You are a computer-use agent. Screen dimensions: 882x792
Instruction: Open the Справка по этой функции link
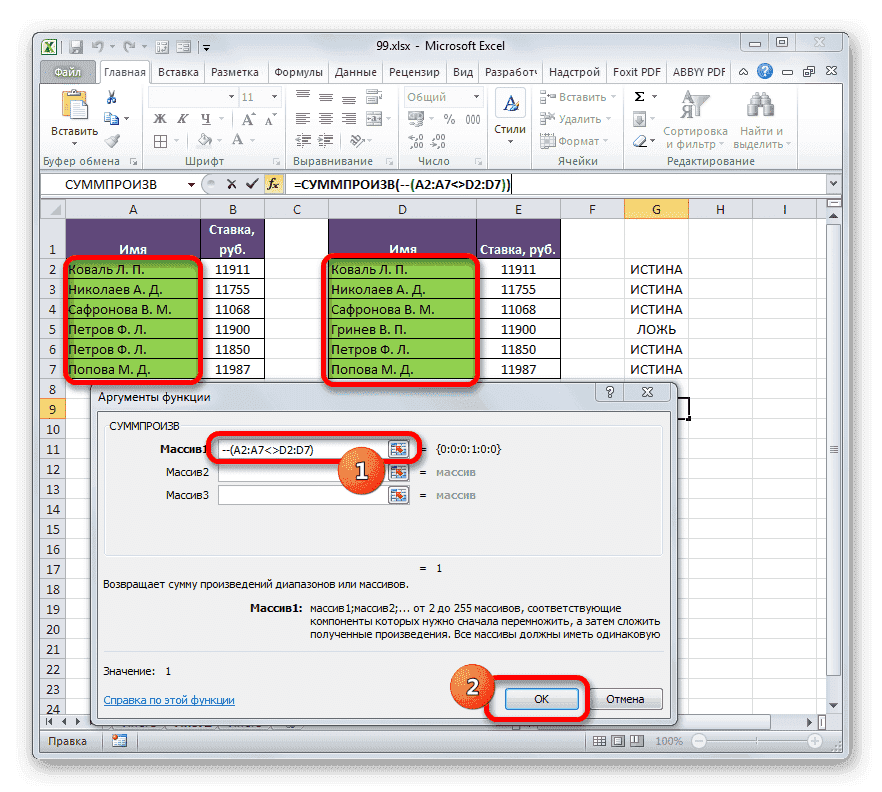[168, 700]
